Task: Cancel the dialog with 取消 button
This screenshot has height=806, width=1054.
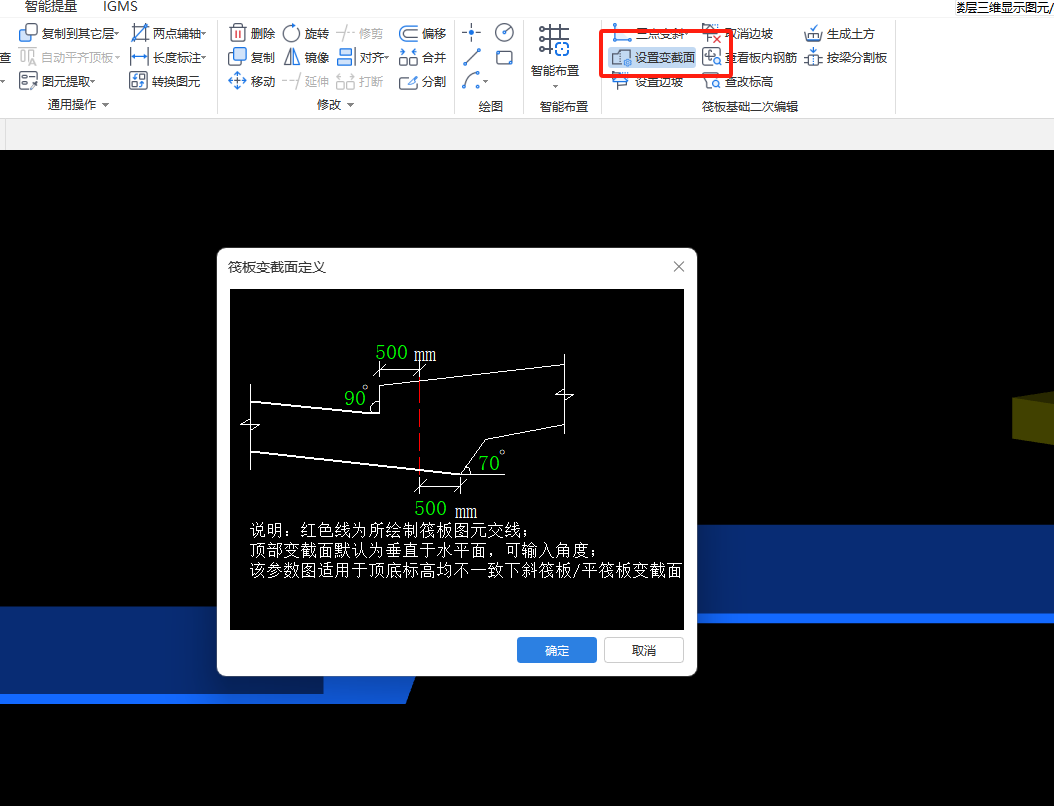Action: click(x=644, y=650)
